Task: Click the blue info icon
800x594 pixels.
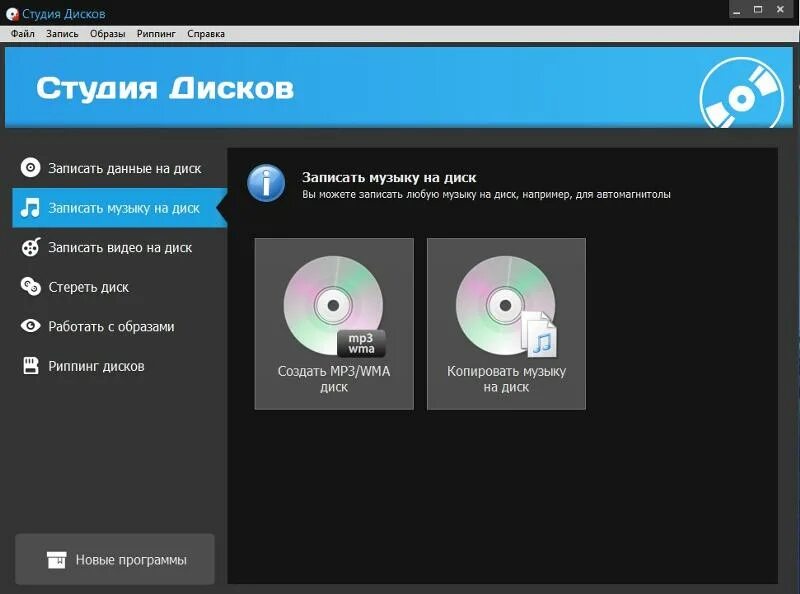Action: click(x=266, y=183)
